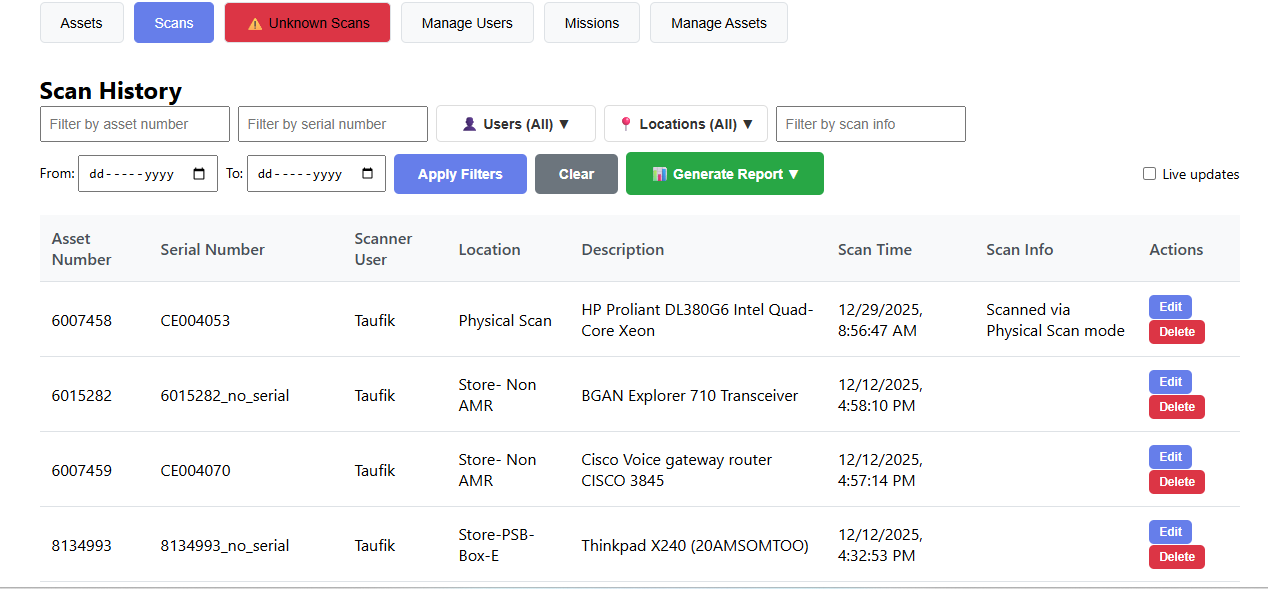Click BGAN Explorer 710 Transceiver description
Viewport: 1268px width, 589px height.
(690, 396)
